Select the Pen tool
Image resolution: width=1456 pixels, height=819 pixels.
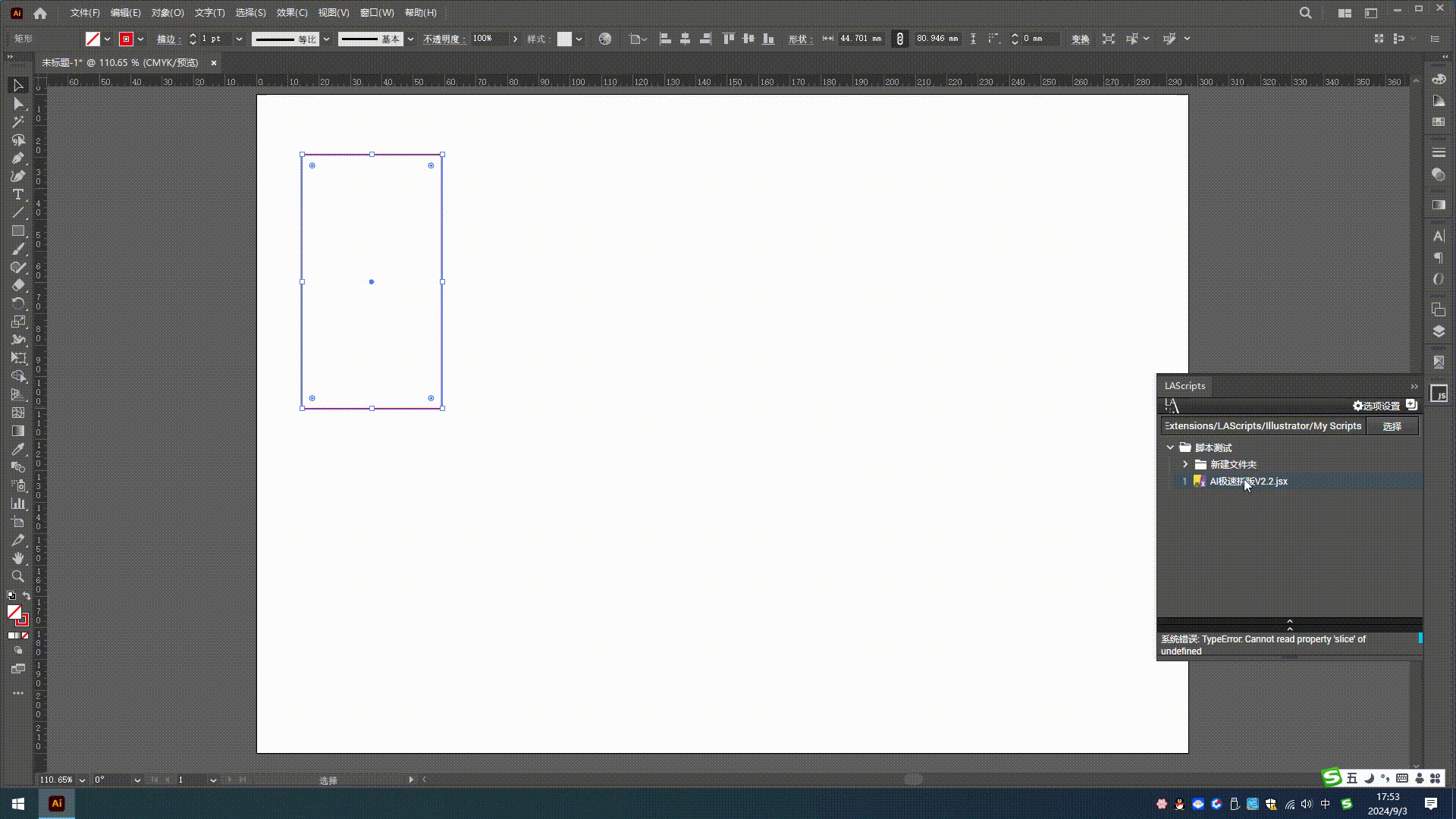tap(17, 158)
